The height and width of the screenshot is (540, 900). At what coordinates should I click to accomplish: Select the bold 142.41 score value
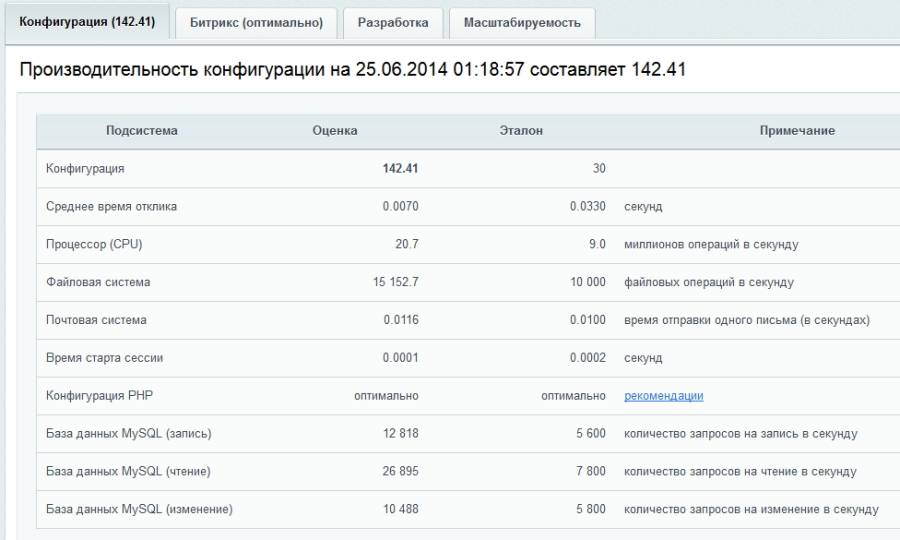[x=400, y=169]
